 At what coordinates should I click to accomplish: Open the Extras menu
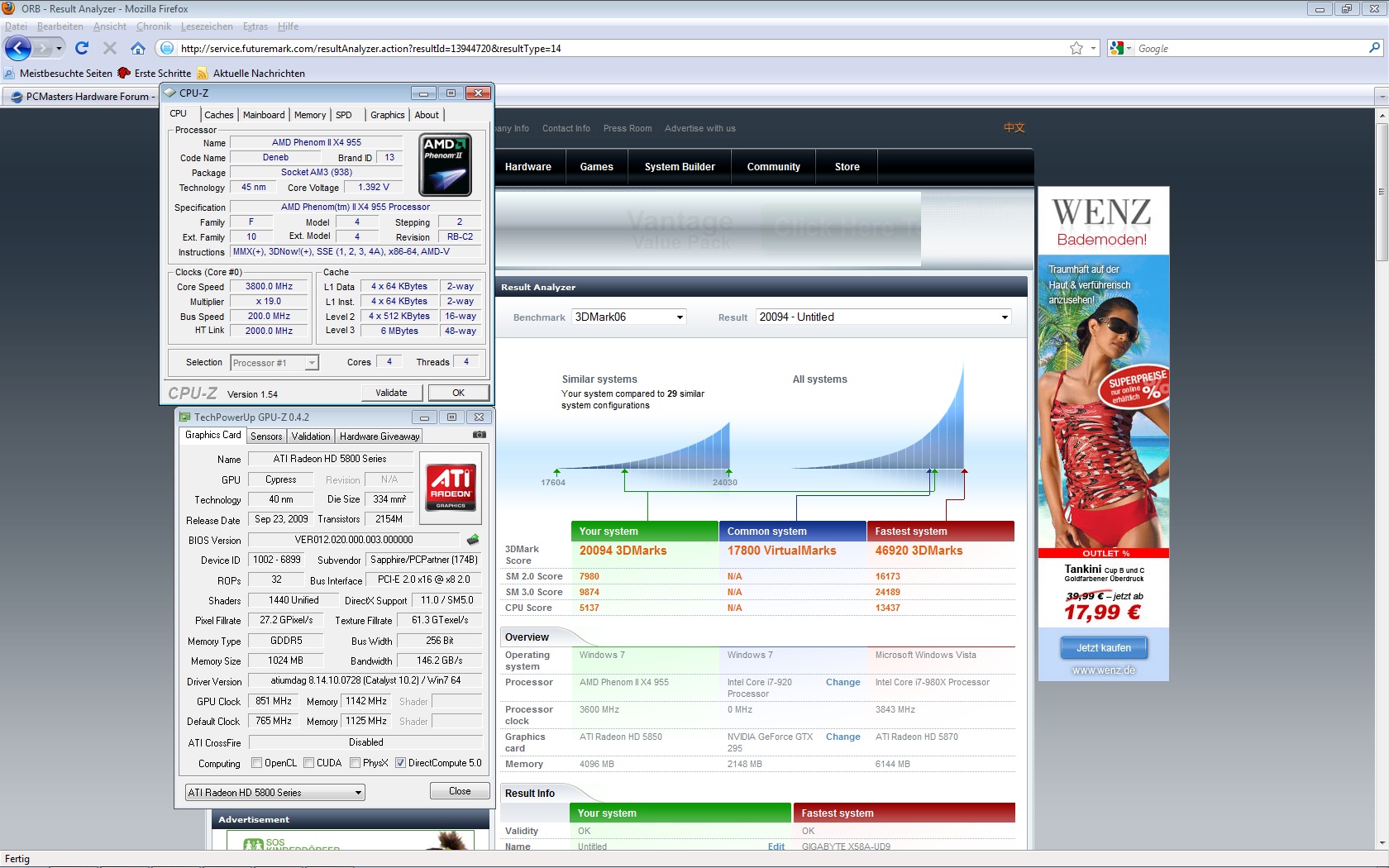click(255, 26)
